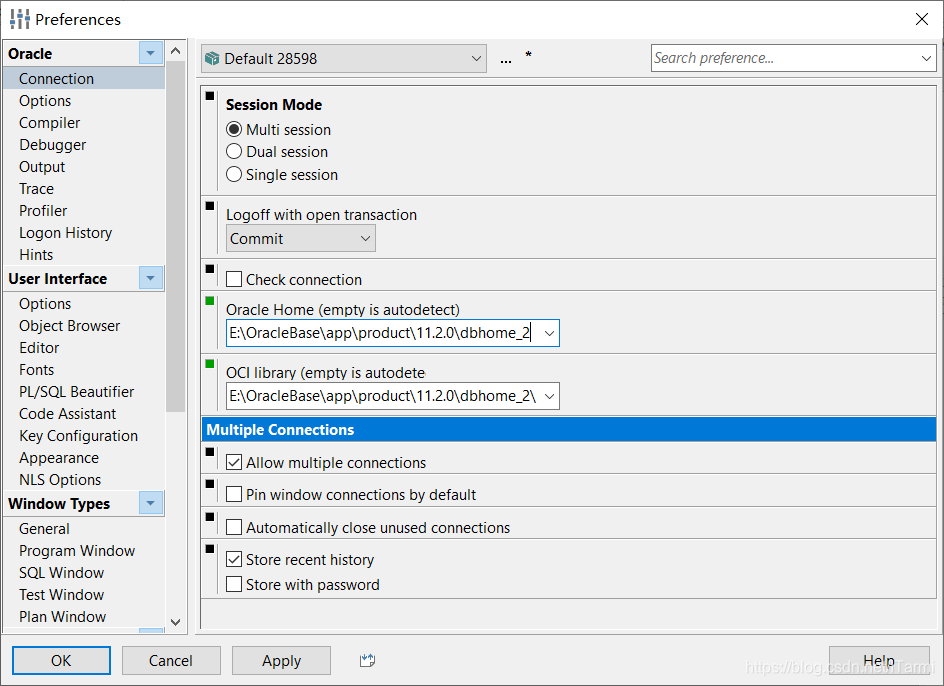The height and width of the screenshot is (686, 944).
Task: Open Profiler preferences
Action: coord(43,211)
